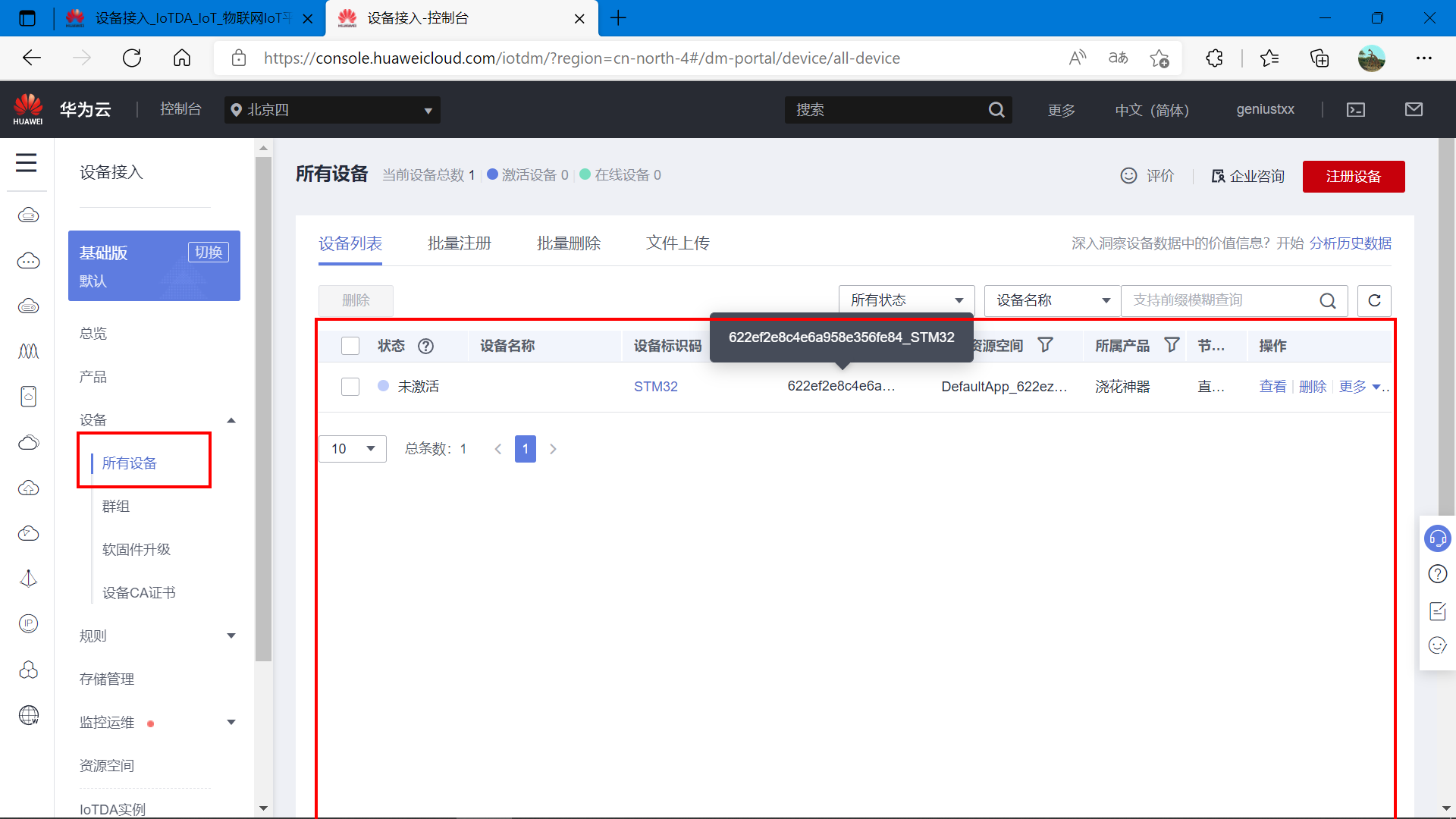Click the IP icon in left sidebar
This screenshot has height=819, width=1456.
[x=29, y=623]
